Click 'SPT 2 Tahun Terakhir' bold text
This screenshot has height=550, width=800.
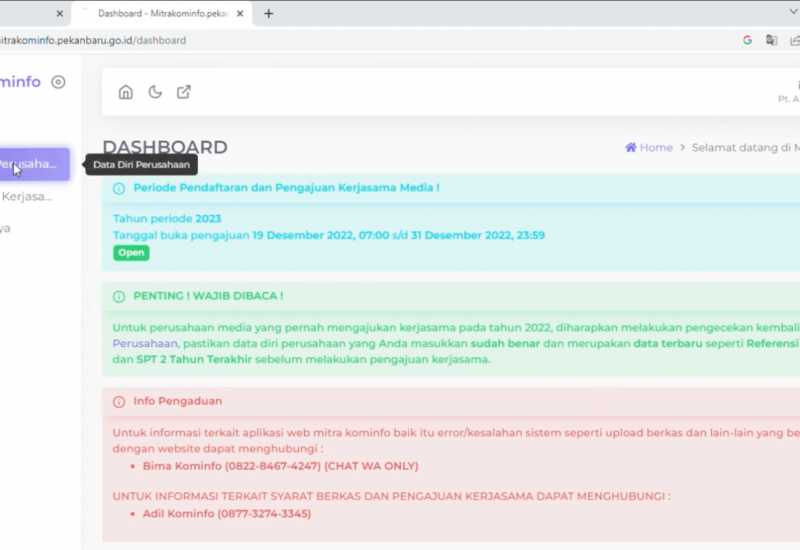point(194,359)
